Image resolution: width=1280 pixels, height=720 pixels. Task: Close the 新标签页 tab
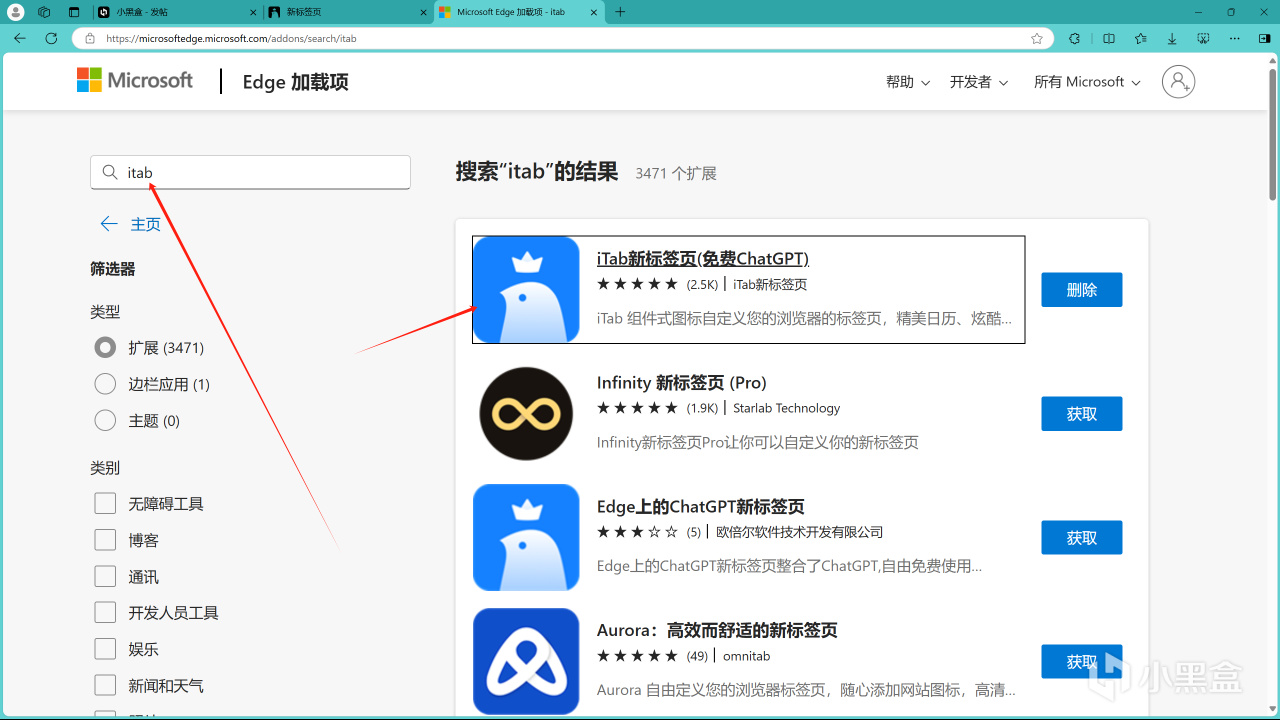point(421,12)
